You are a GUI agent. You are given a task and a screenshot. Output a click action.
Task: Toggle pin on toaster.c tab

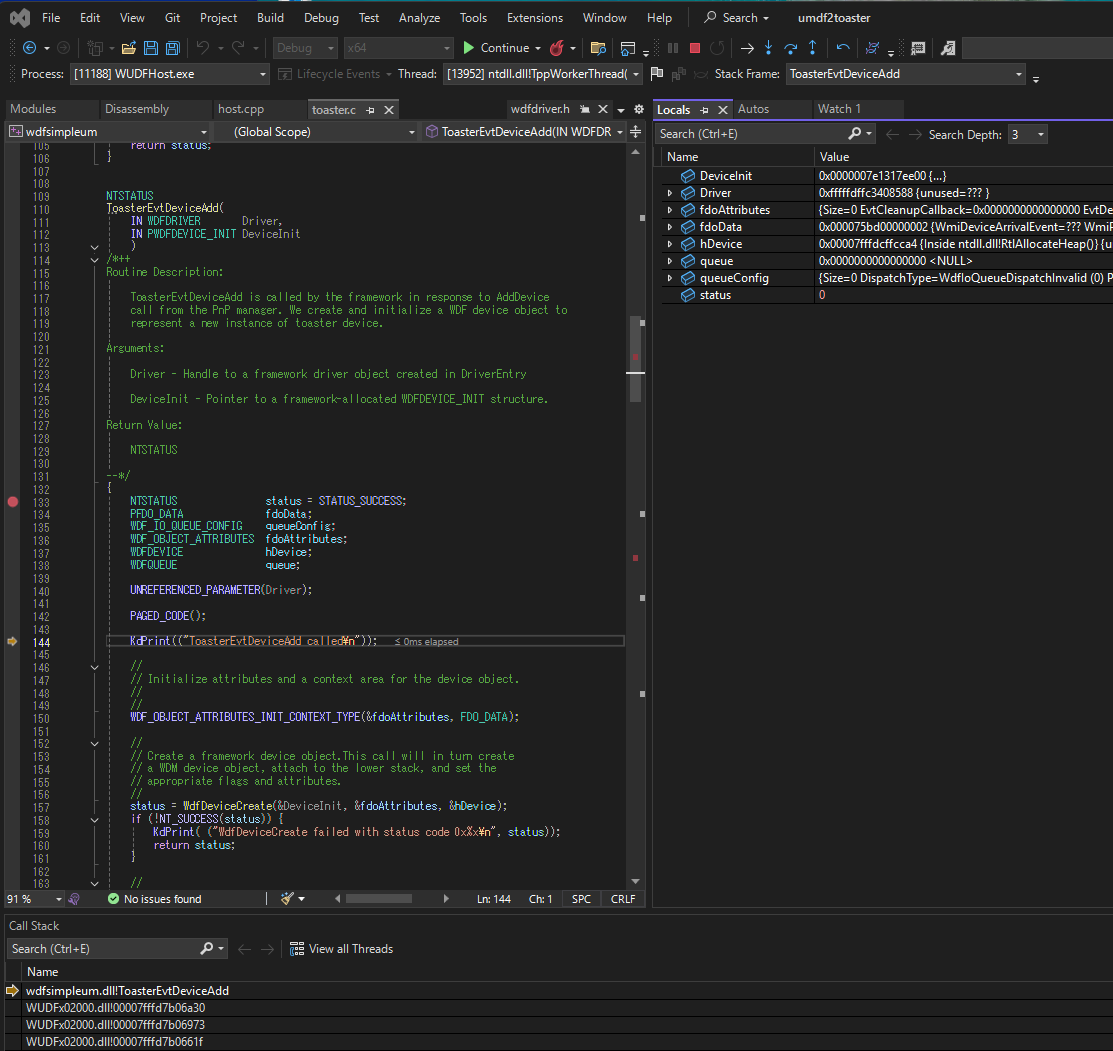pyautogui.click(x=370, y=110)
